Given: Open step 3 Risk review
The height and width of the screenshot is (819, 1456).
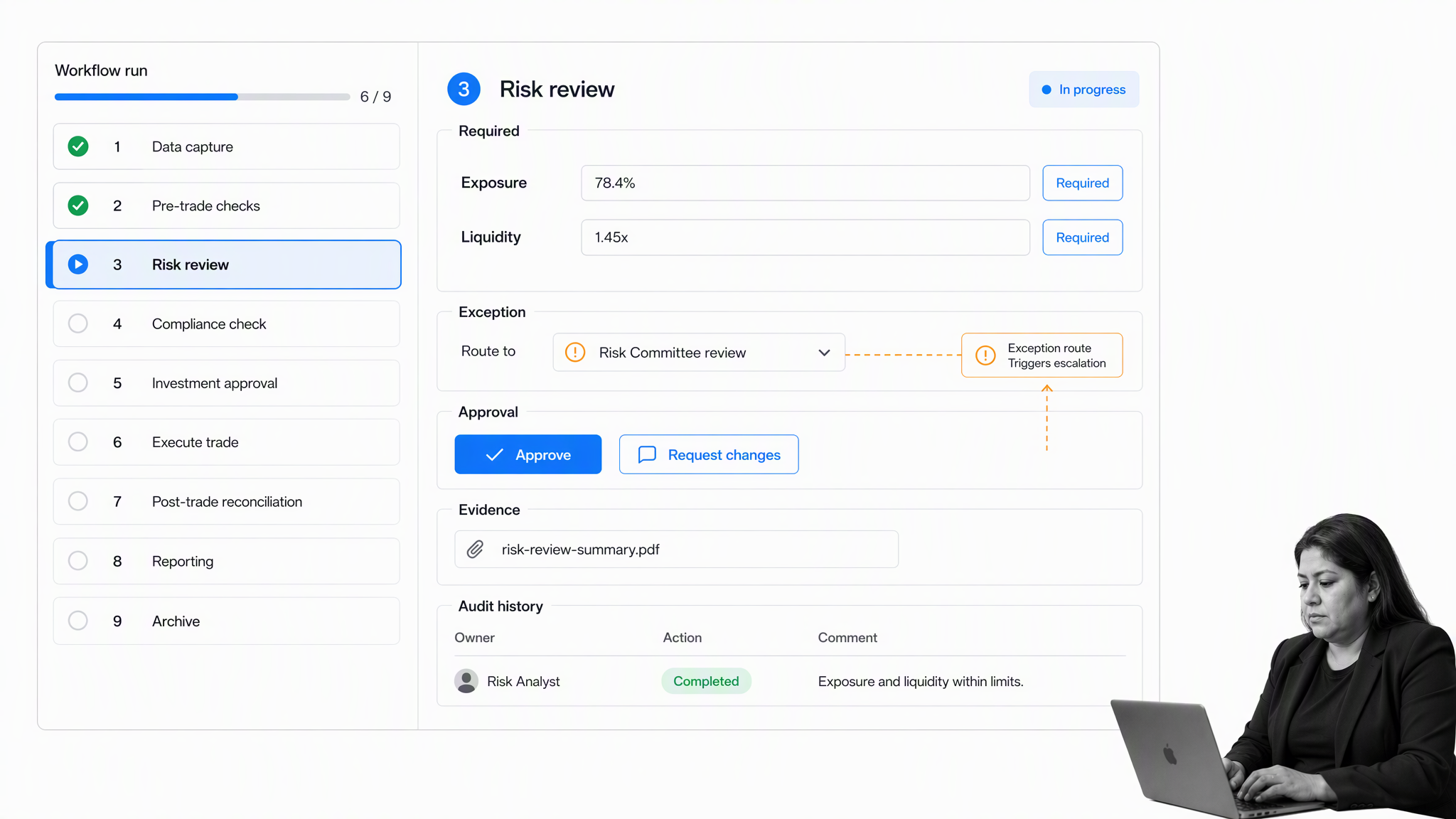Looking at the screenshot, I should pyautogui.click(x=224, y=264).
